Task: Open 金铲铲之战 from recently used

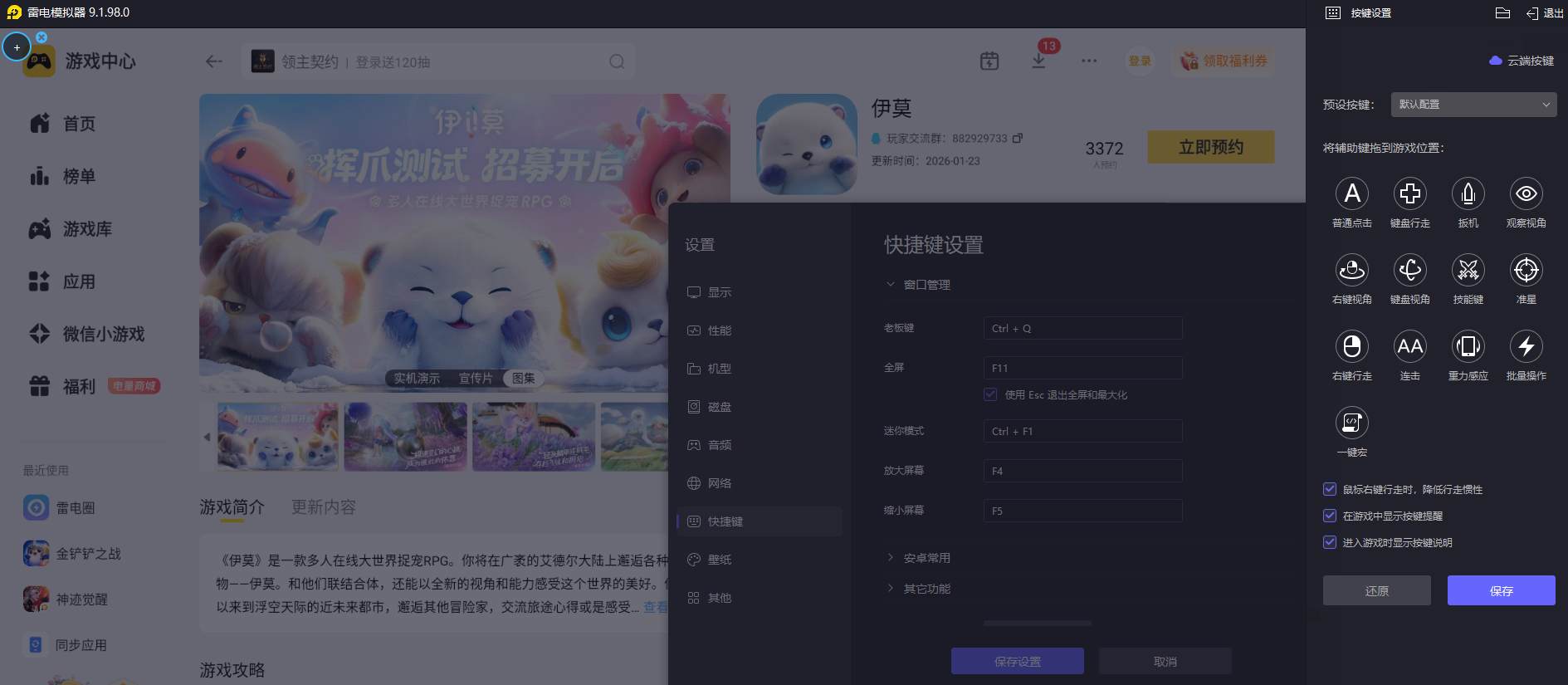Action: click(x=72, y=553)
